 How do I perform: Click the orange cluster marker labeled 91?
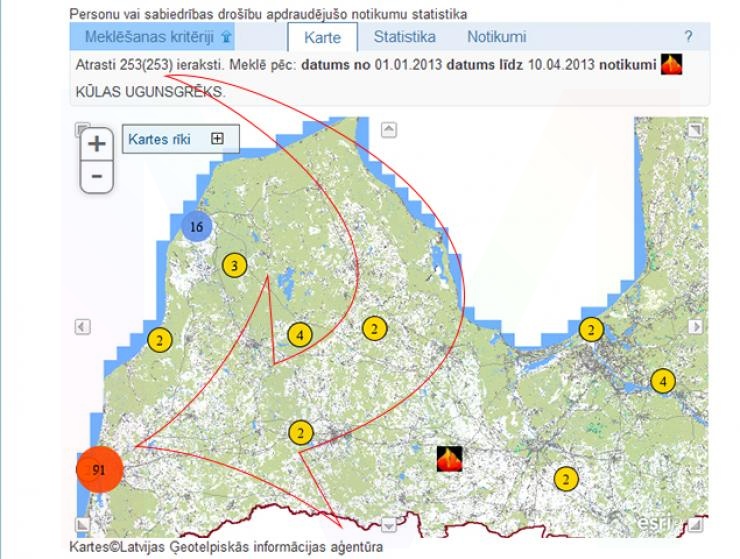[x=99, y=469]
